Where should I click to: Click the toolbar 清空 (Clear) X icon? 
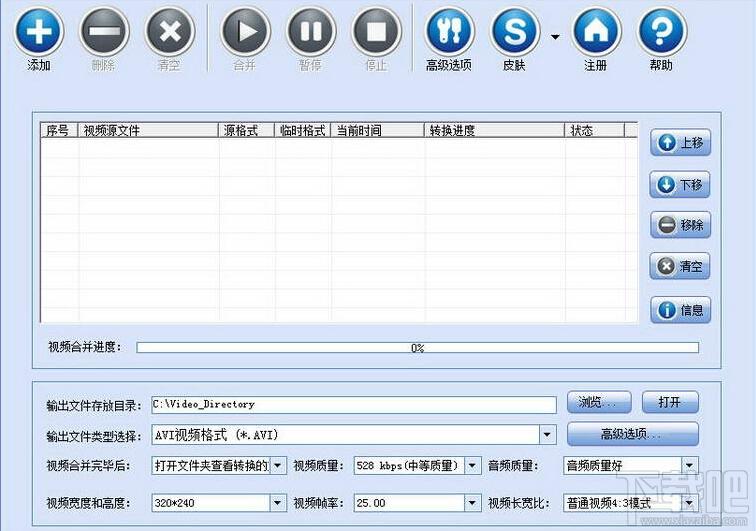(x=170, y=31)
